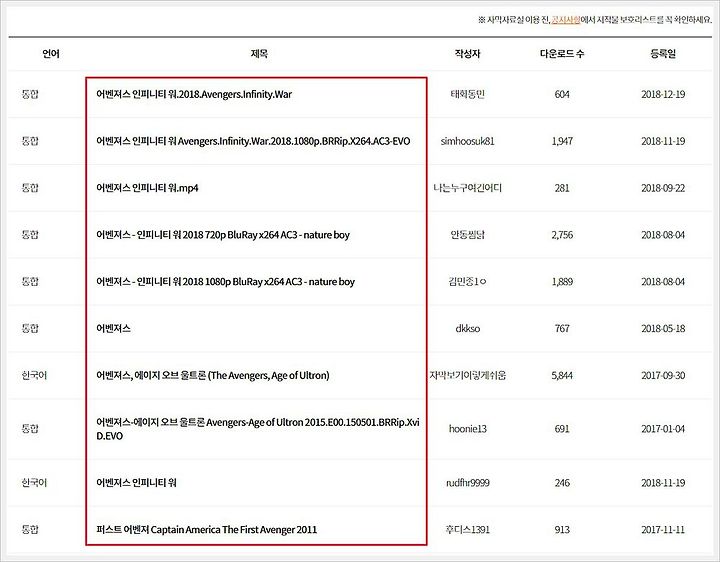
Task: Click download count 691
Action: 562,429
